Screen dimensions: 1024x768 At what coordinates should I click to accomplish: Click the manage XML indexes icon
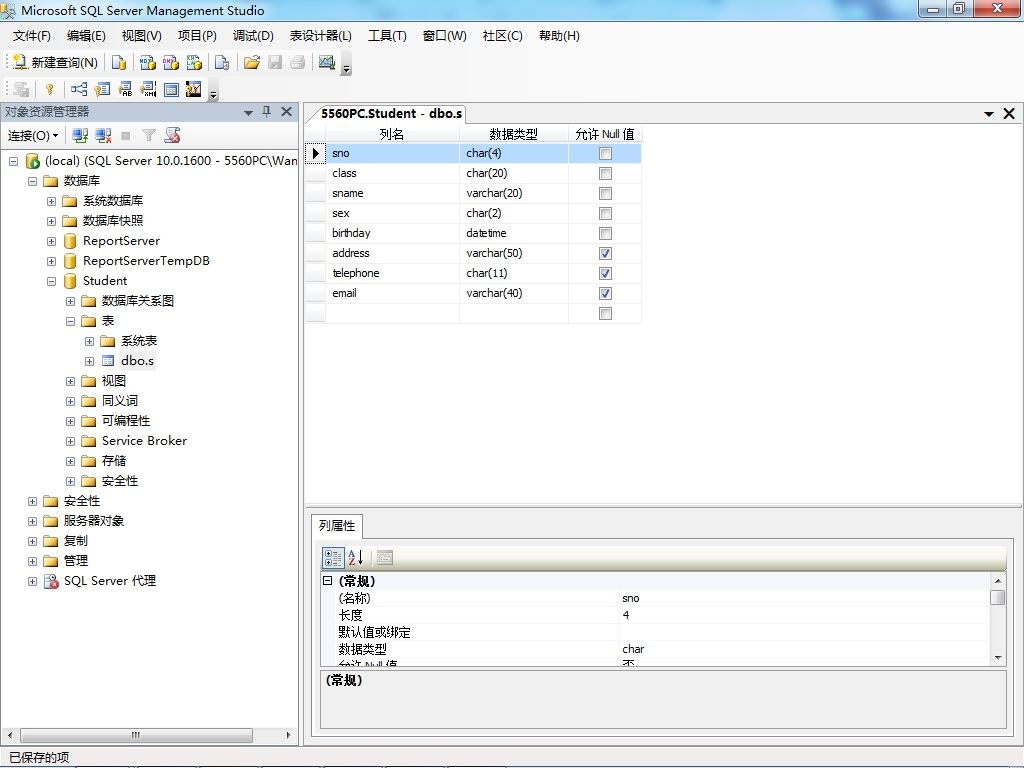tap(148, 89)
